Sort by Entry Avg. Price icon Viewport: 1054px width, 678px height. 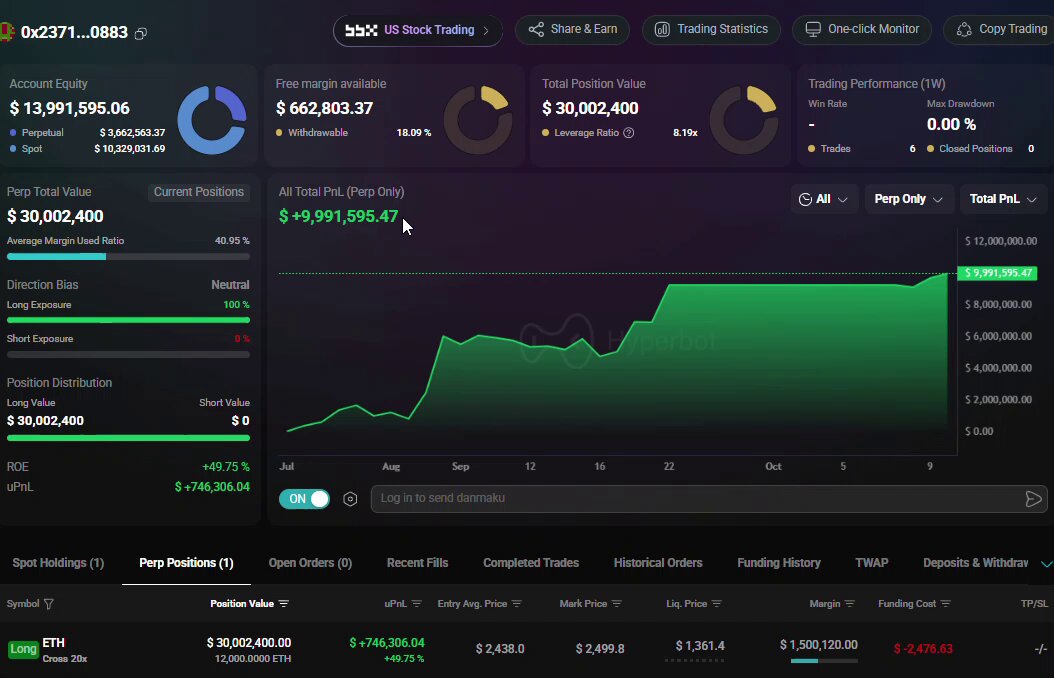point(516,603)
